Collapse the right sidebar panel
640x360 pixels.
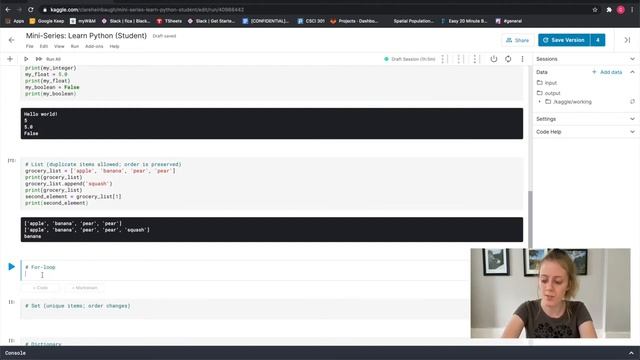(627, 40)
